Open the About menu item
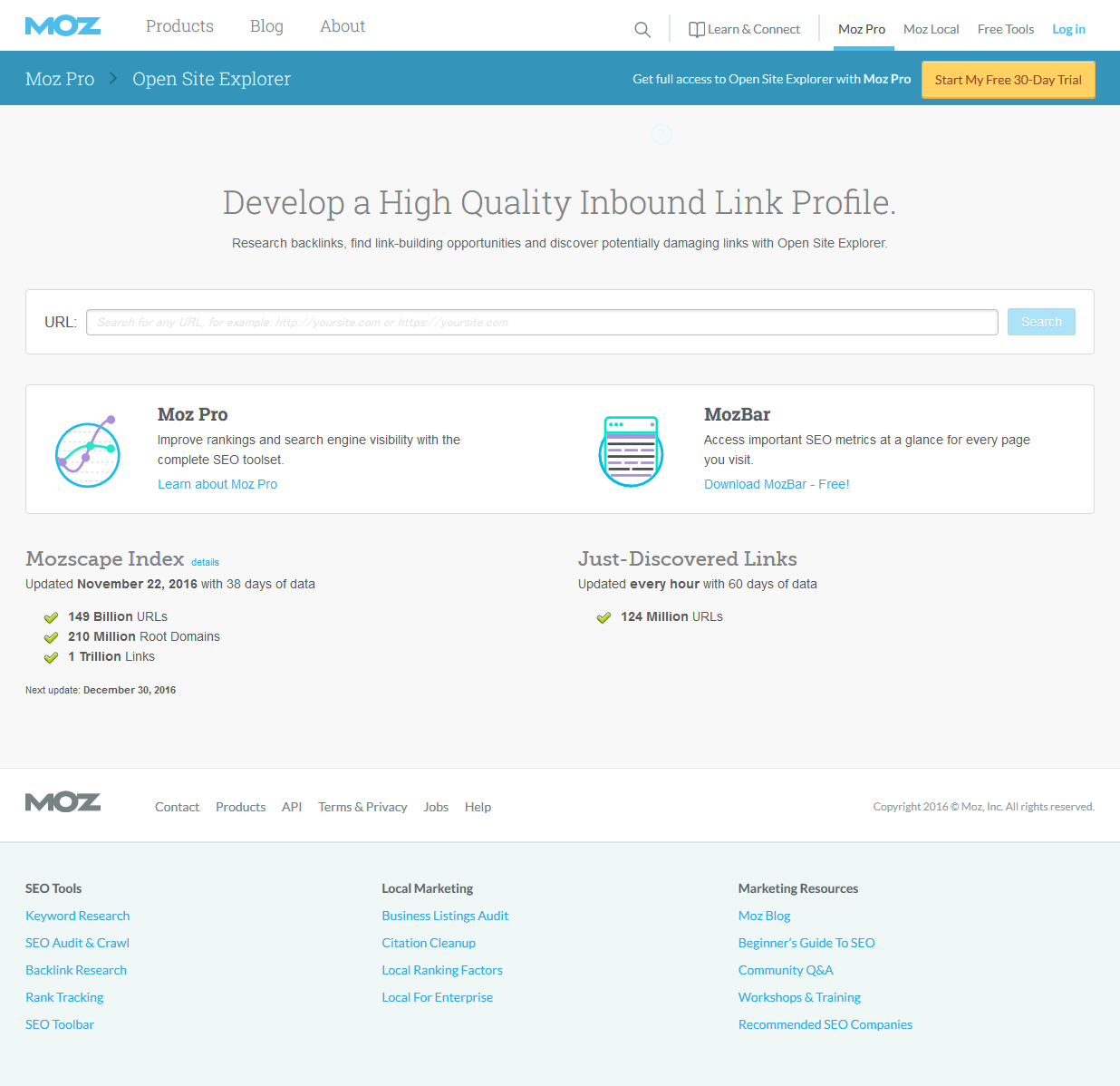The height and width of the screenshot is (1086, 1120). pyautogui.click(x=343, y=26)
